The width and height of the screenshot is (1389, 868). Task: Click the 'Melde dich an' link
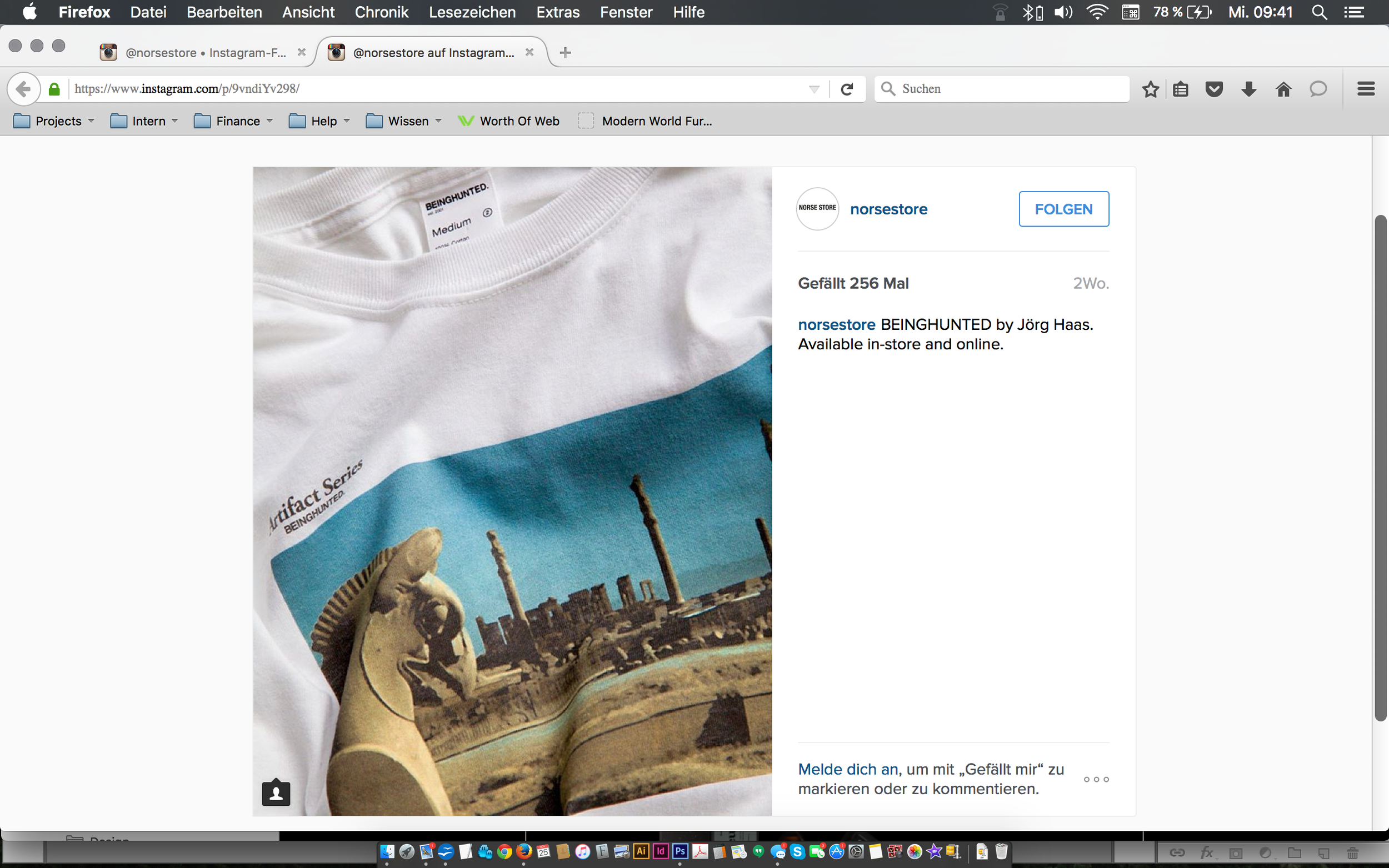pyautogui.click(x=847, y=769)
